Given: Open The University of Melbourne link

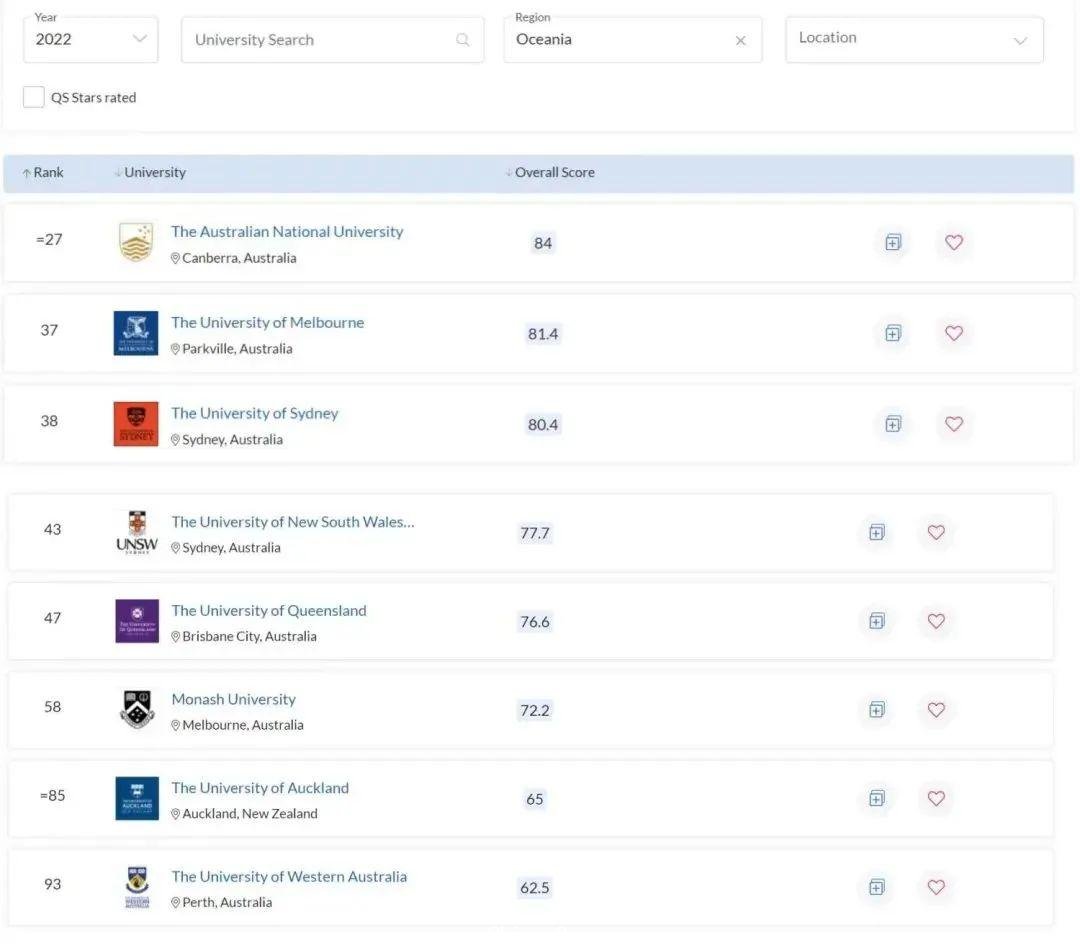Looking at the screenshot, I should 267,322.
